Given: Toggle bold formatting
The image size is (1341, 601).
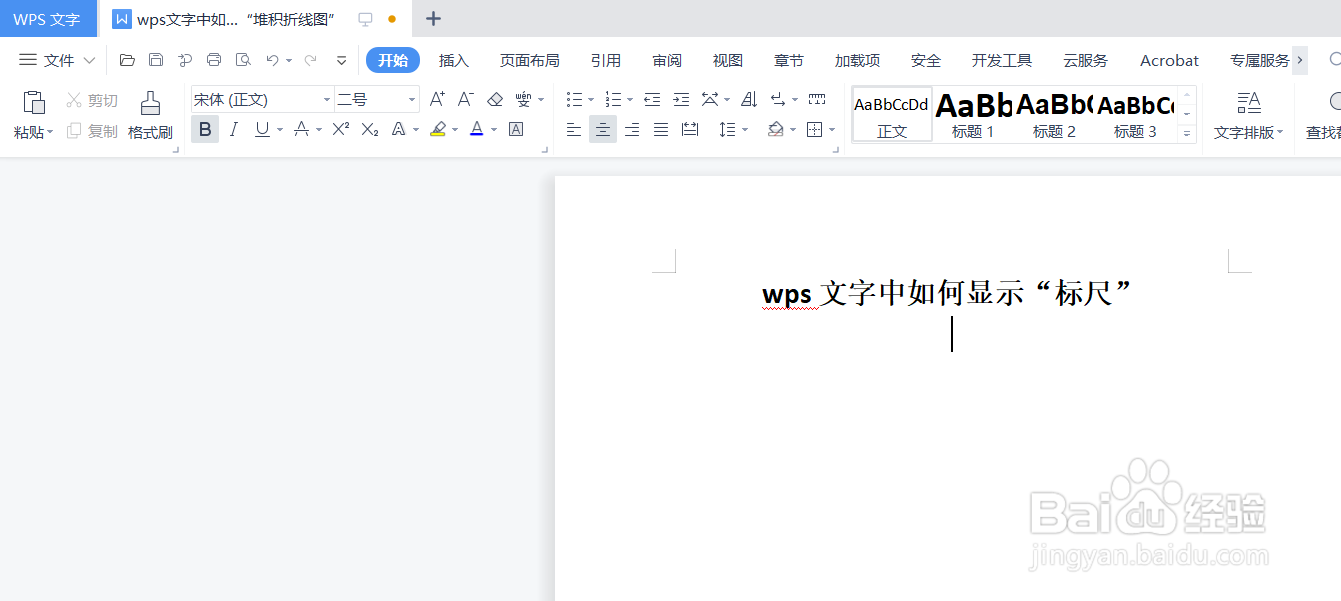Looking at the screenshot, I should 204,129.
